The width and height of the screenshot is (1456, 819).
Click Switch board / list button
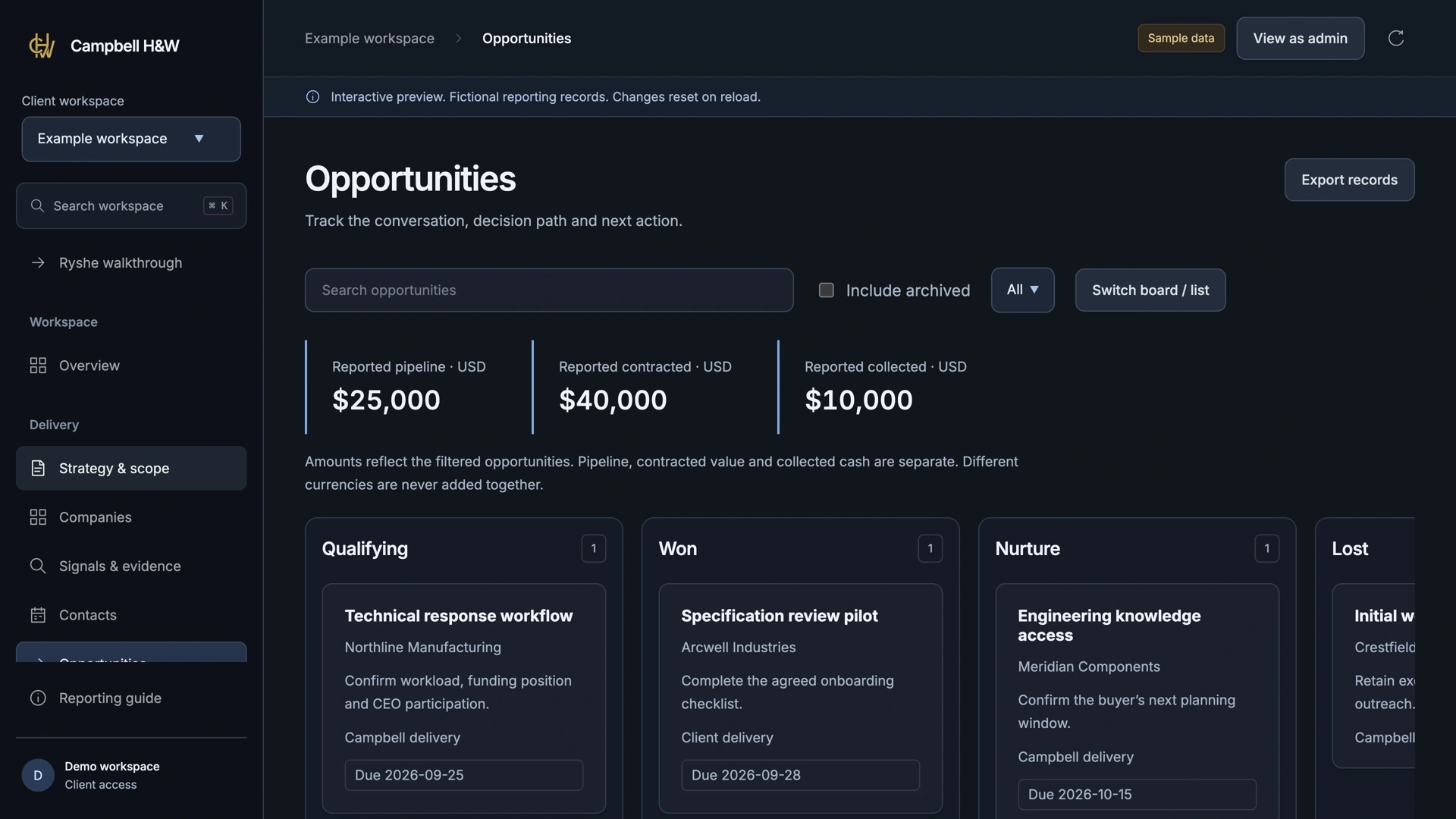(1150, 290)
